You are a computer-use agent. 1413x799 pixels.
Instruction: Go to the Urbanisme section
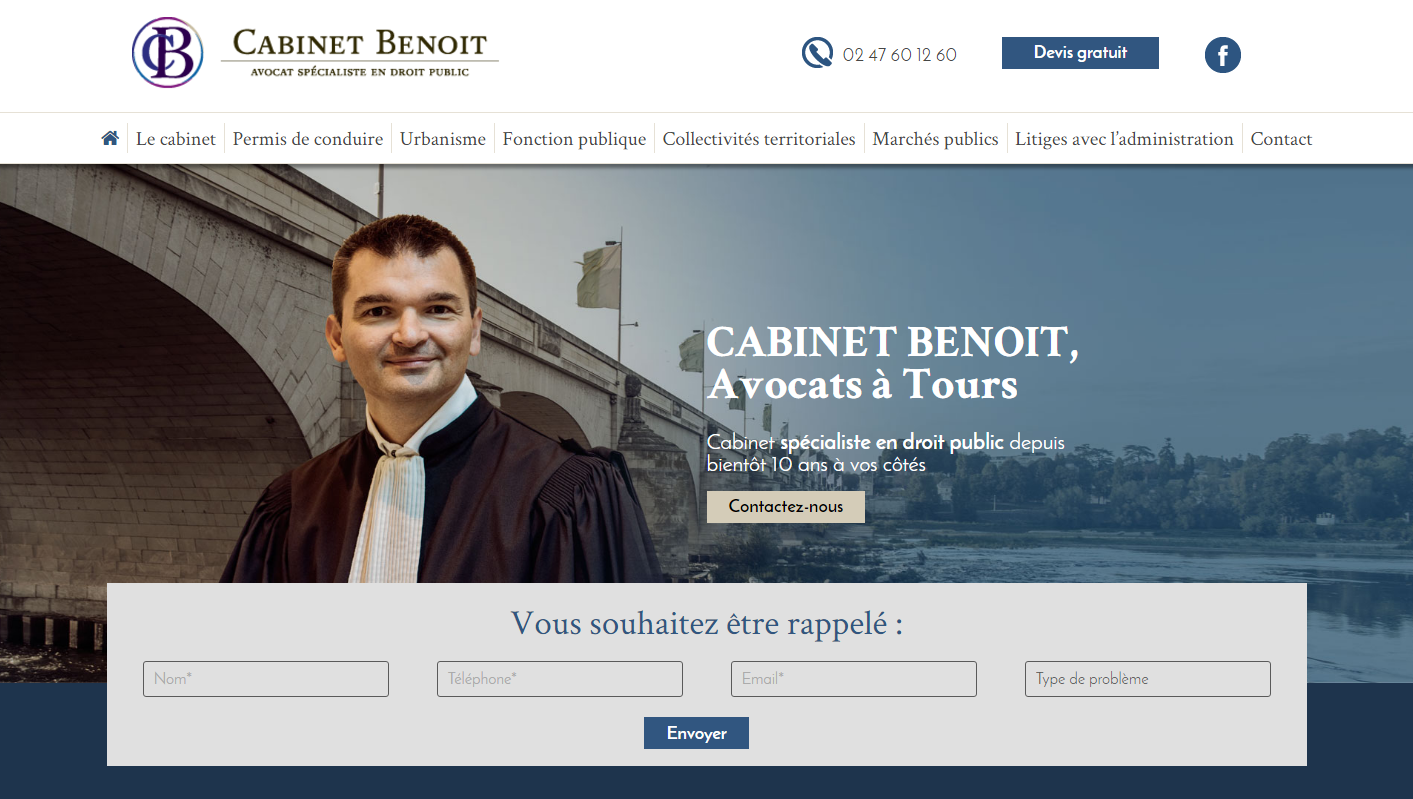(x=443, y=139)
